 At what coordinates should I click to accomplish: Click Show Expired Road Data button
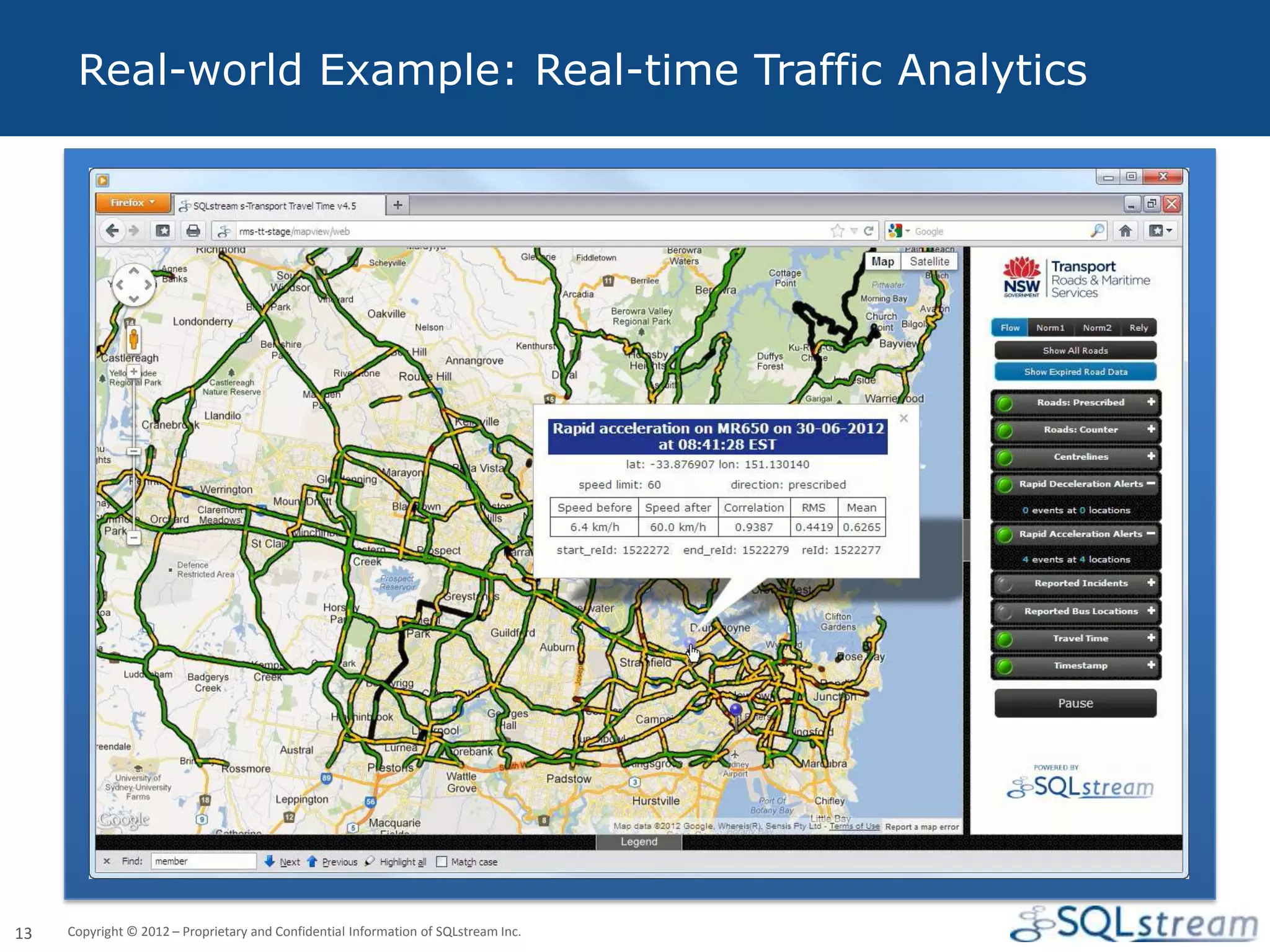click(x=1075, y=372)
